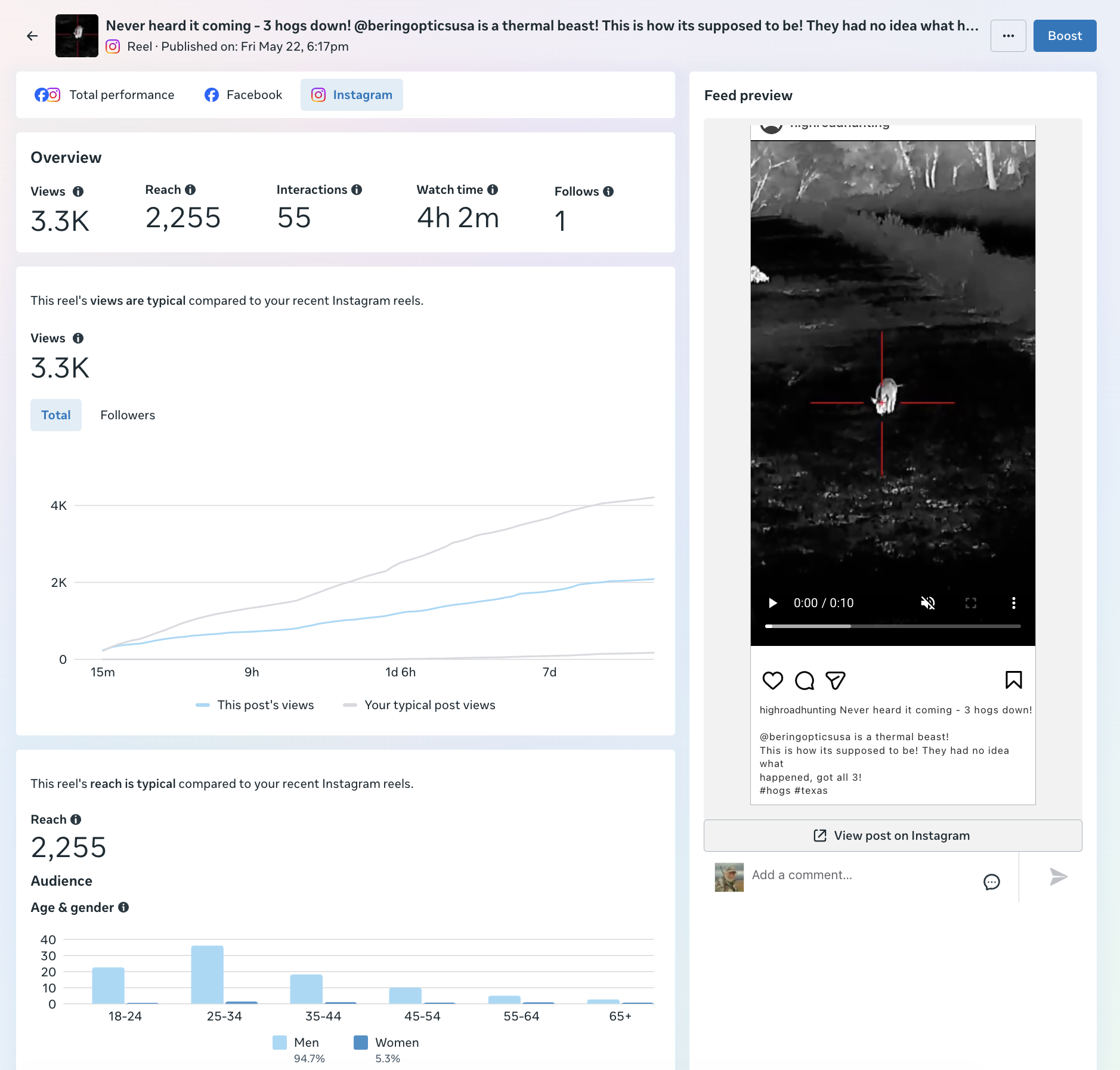Select the Followers views filter

[x=128, y=415]
